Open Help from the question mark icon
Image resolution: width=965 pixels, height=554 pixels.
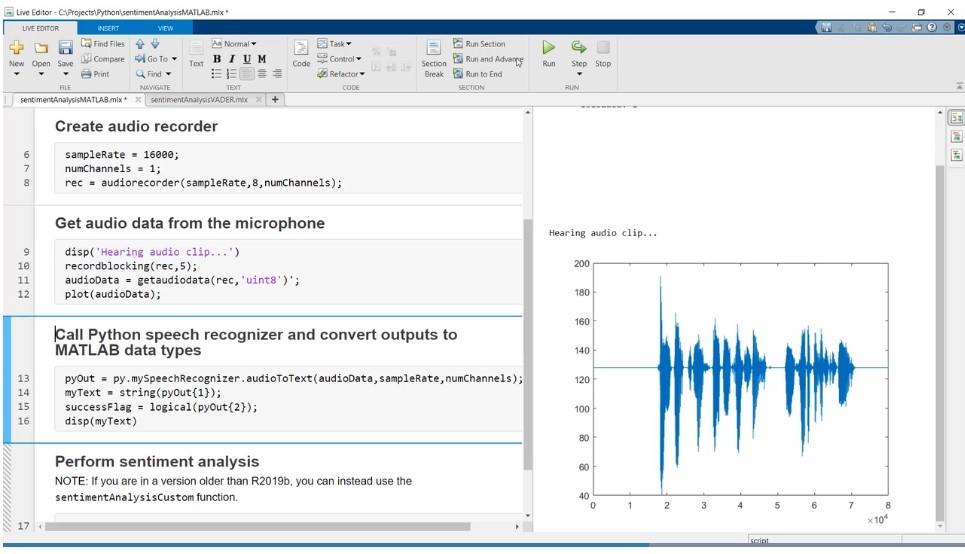[x=932, y=27]
